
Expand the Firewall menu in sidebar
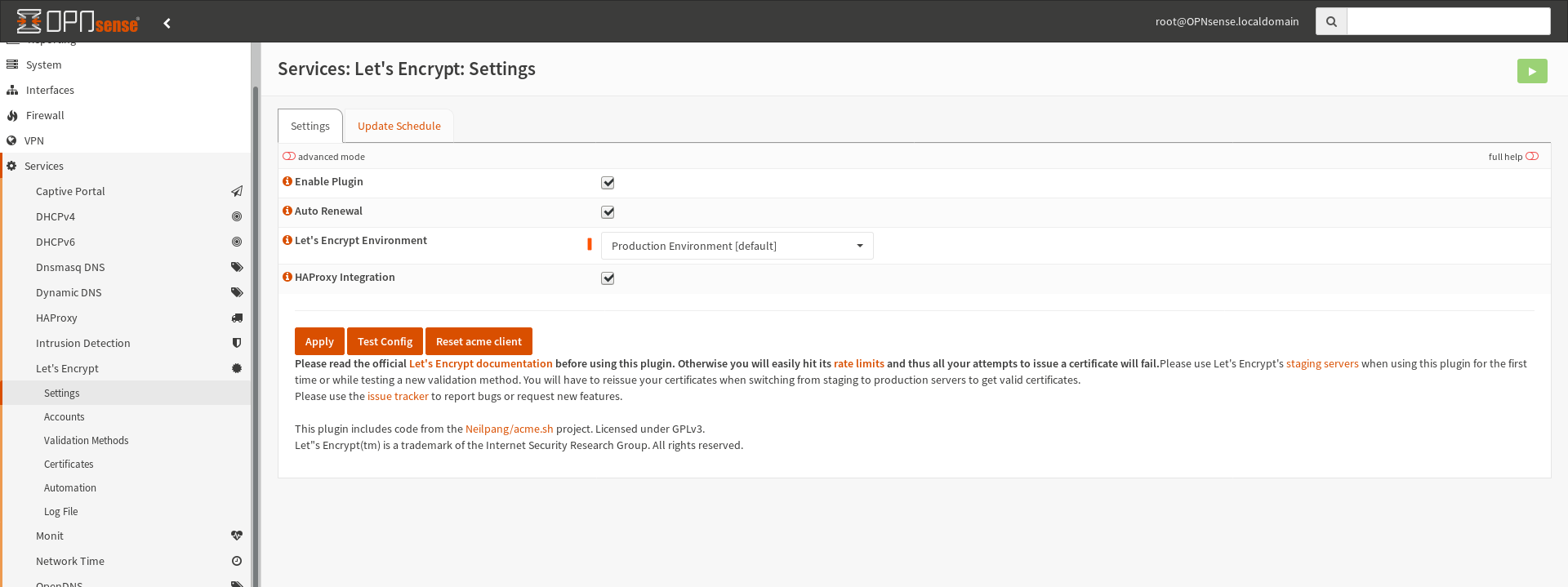pos(45,115)
